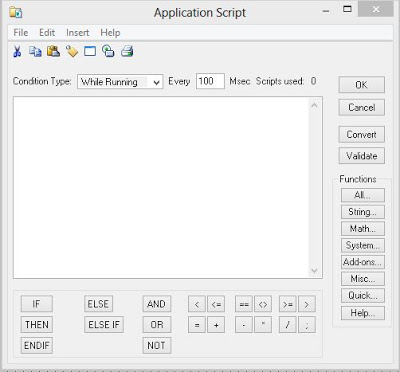Click the Print toolbar icon
Screen dimensions: 400x372
(127, 51)
